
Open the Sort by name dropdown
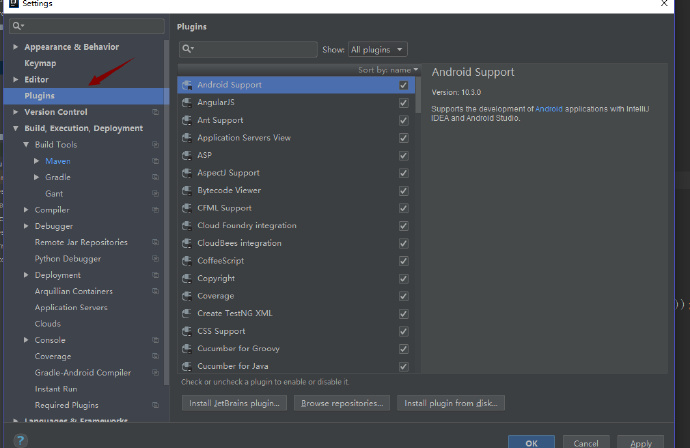[388, 70]
